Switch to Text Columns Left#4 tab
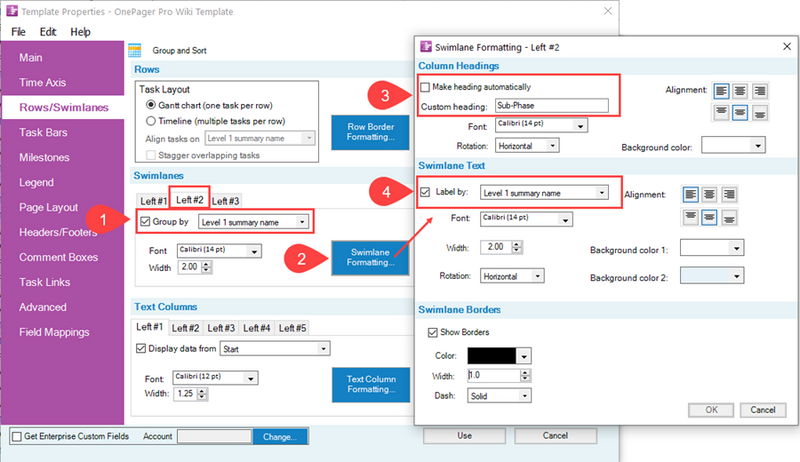 coord(257,328)
